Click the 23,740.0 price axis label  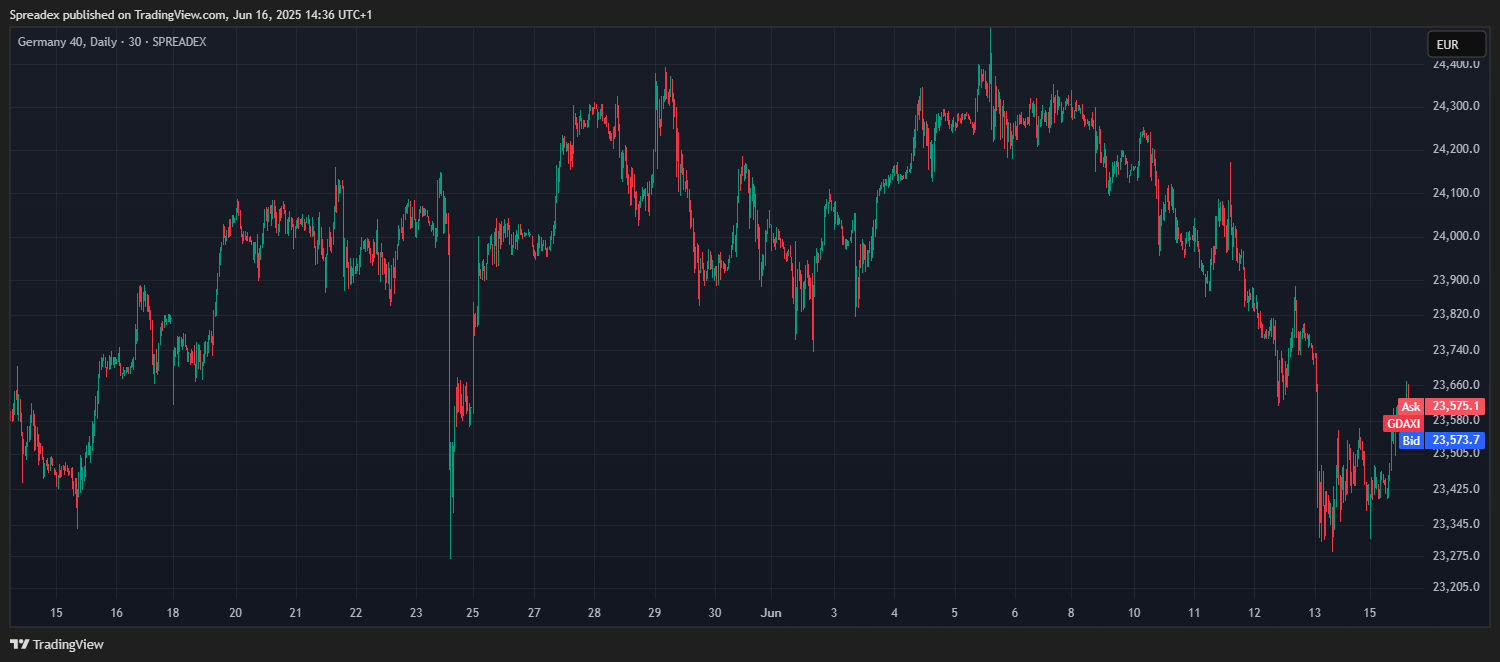click(x=1456, y=349)
